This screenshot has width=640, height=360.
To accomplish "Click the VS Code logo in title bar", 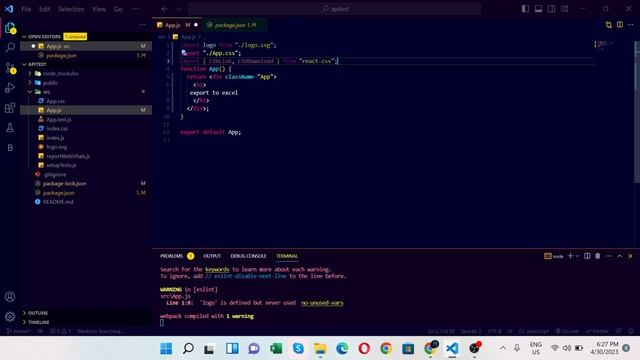I will 9,9.
